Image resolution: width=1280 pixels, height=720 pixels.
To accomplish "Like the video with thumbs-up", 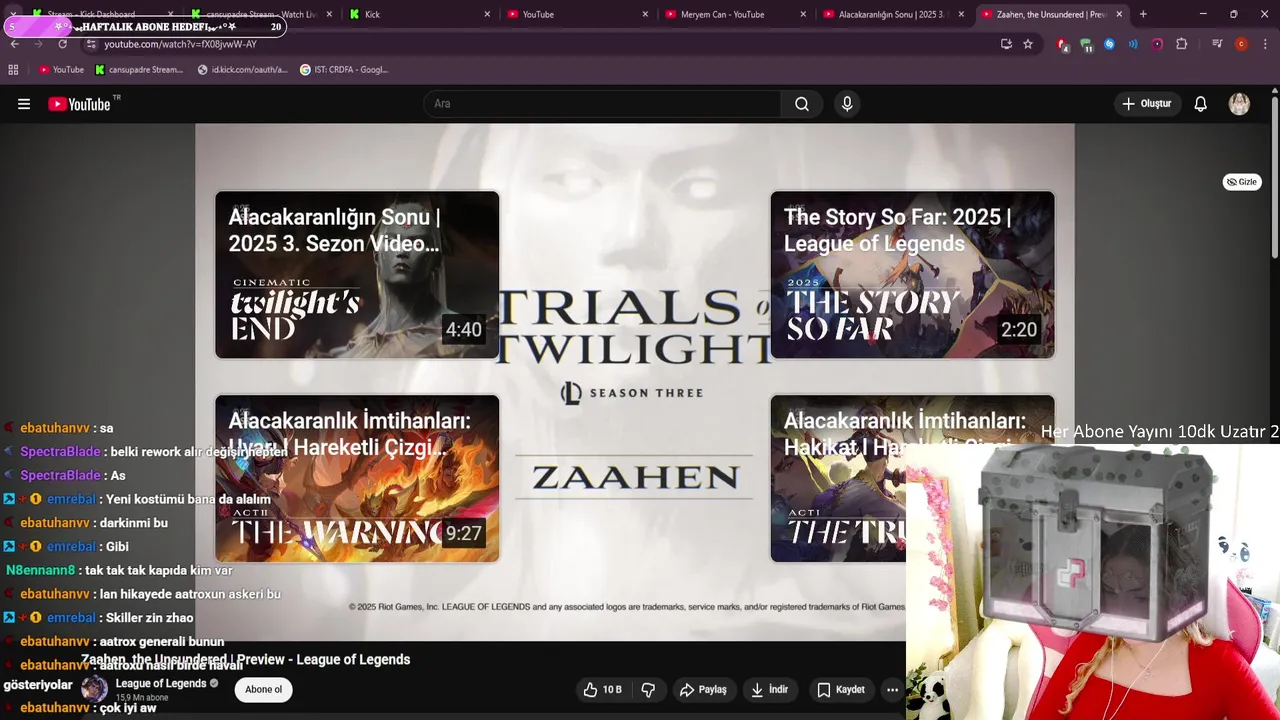I will tap(603, 690).
